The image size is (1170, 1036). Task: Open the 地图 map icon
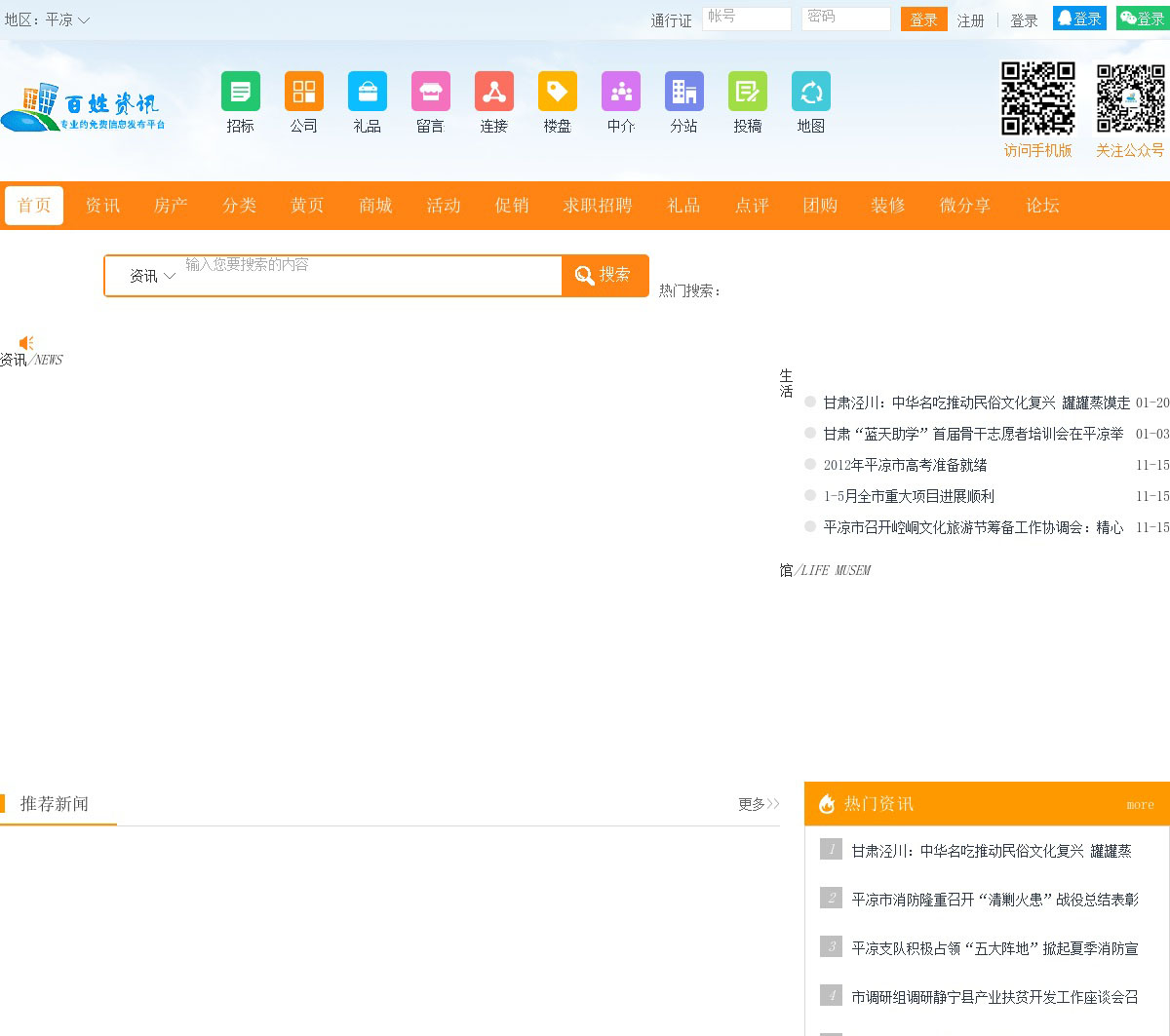point(811,92)
